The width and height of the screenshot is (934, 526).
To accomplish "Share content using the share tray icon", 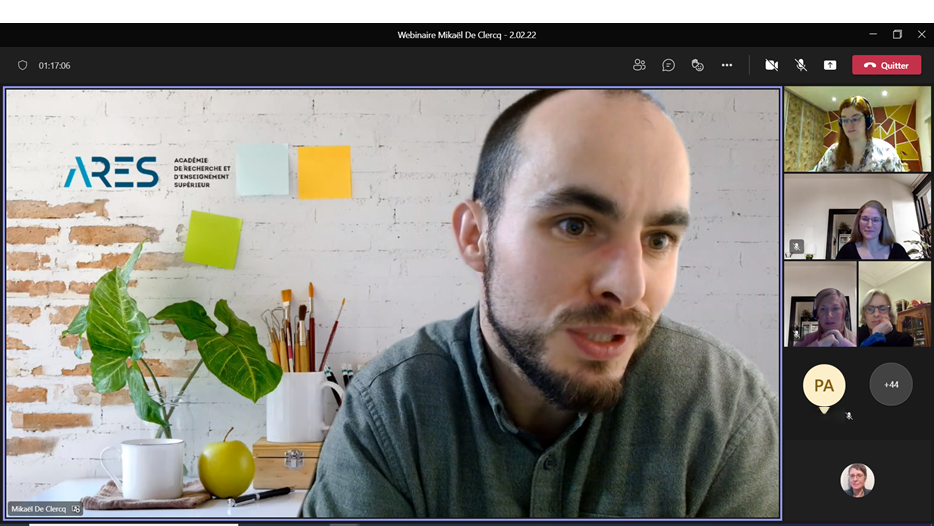I will coord(830,65).
